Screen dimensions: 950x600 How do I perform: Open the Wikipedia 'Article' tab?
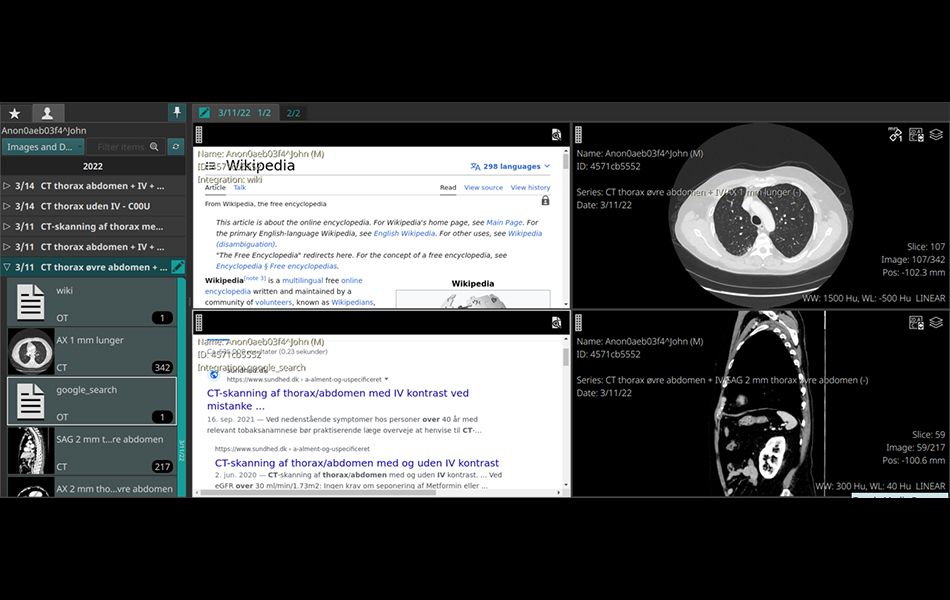pyautogui.click(x=215, y=188)
